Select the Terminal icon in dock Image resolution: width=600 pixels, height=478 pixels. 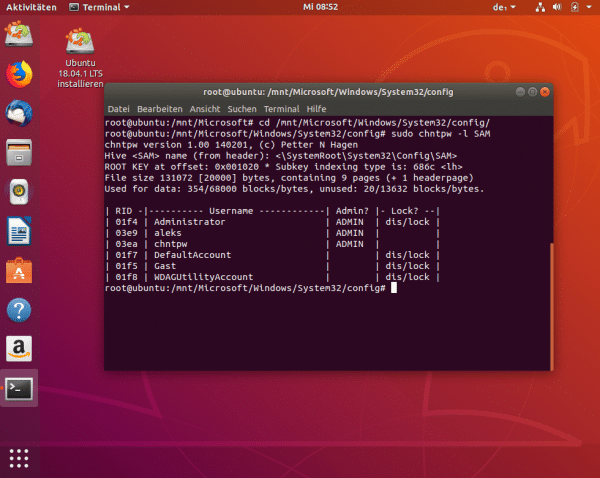[x=19, y=388]
